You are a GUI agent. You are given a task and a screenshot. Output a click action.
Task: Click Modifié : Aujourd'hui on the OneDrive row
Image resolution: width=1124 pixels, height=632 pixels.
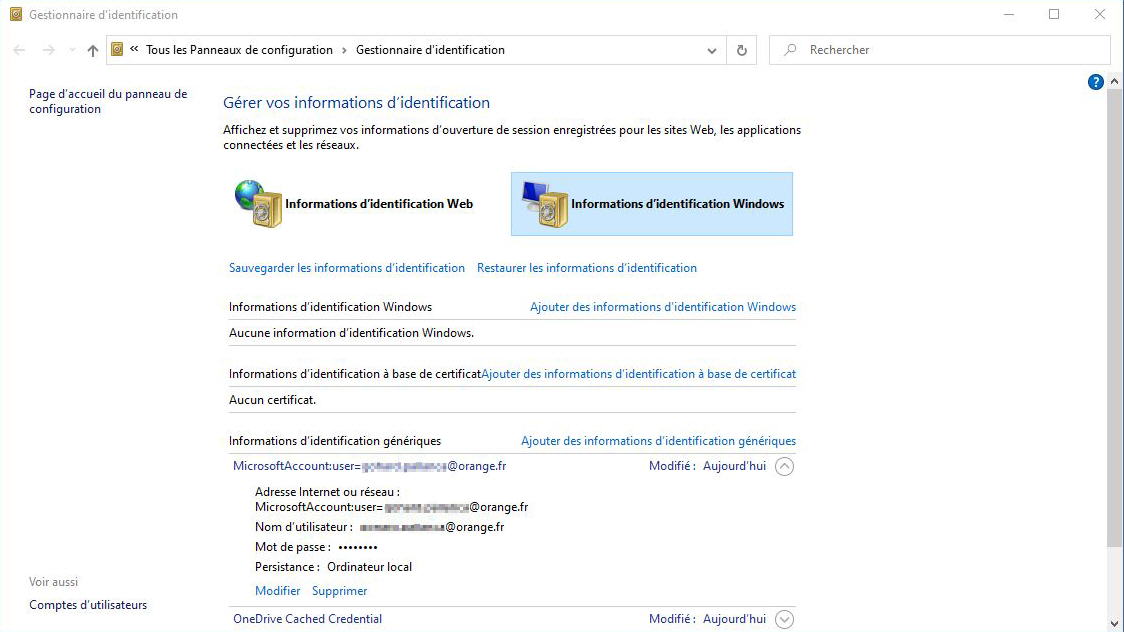pyautogui.click(x=708, y=619)
